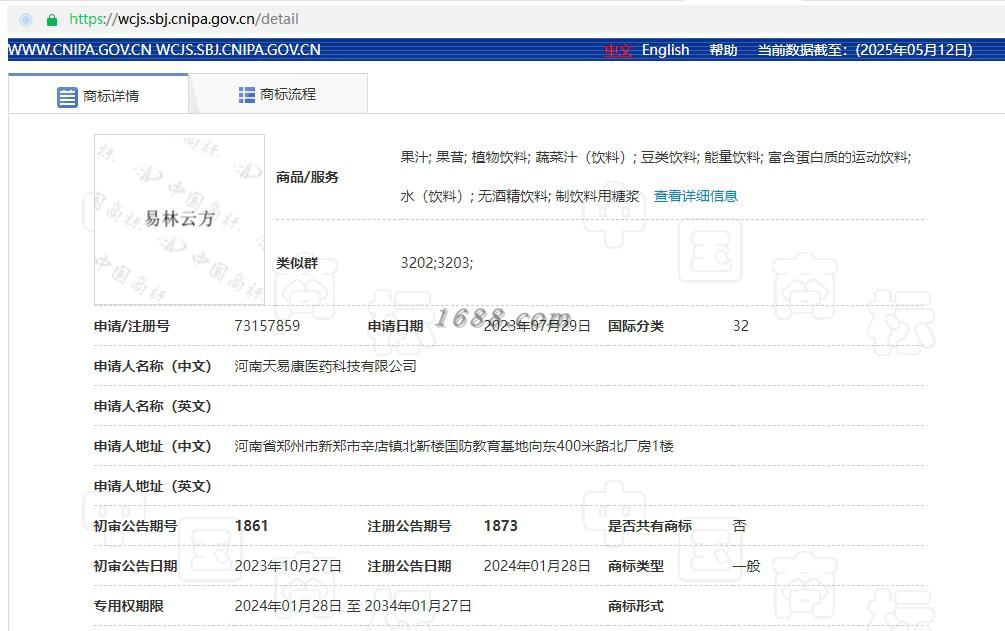Click the 商品/服务 label

[307, 177]
